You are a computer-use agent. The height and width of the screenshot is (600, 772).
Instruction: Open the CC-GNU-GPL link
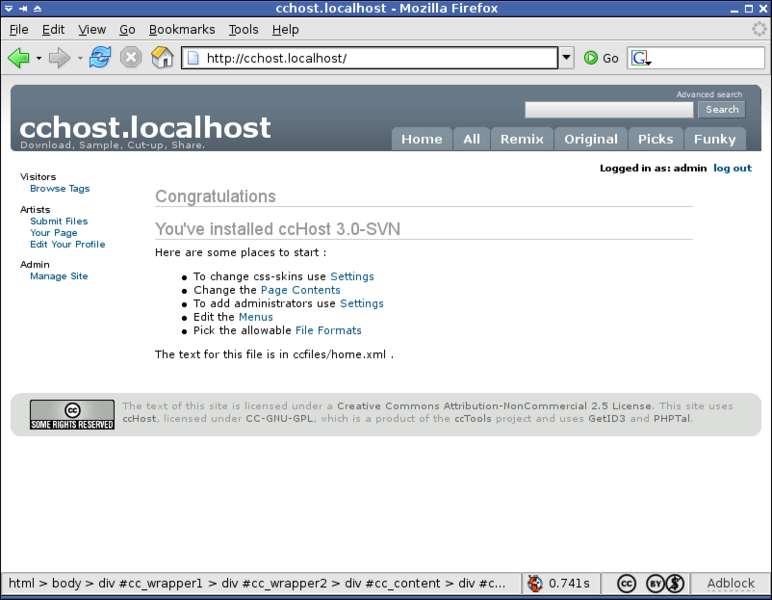click(x=279, y=418)
